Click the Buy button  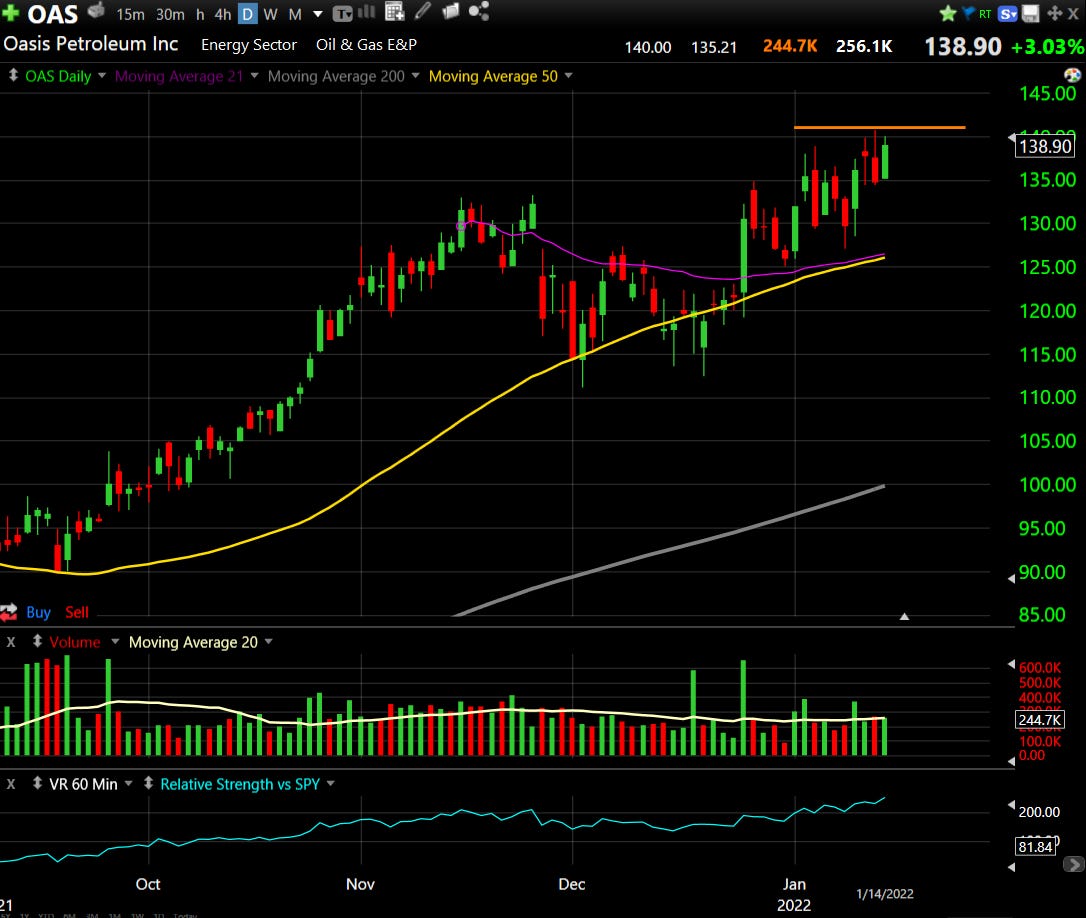click(38, 612)
